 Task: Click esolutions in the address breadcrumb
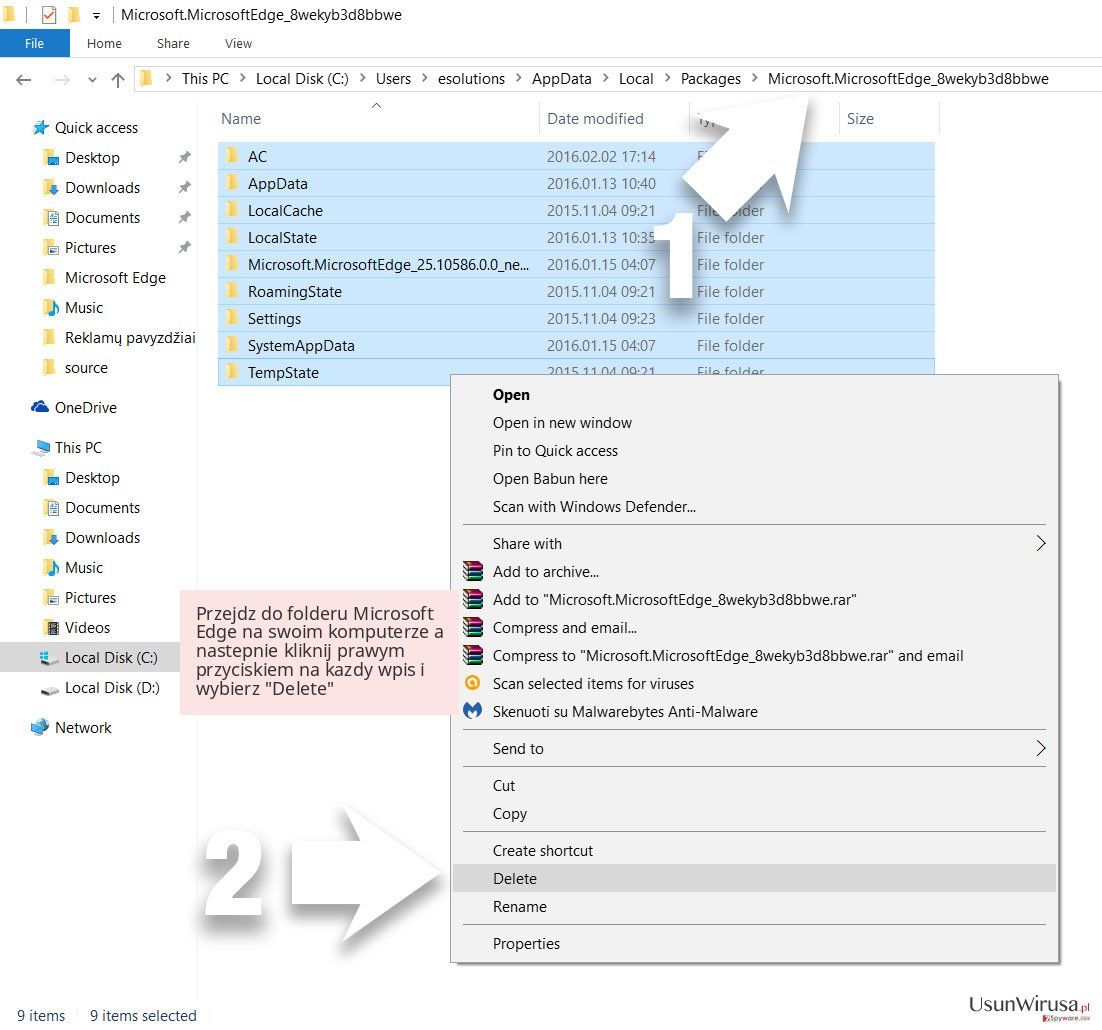click(471, 79)
